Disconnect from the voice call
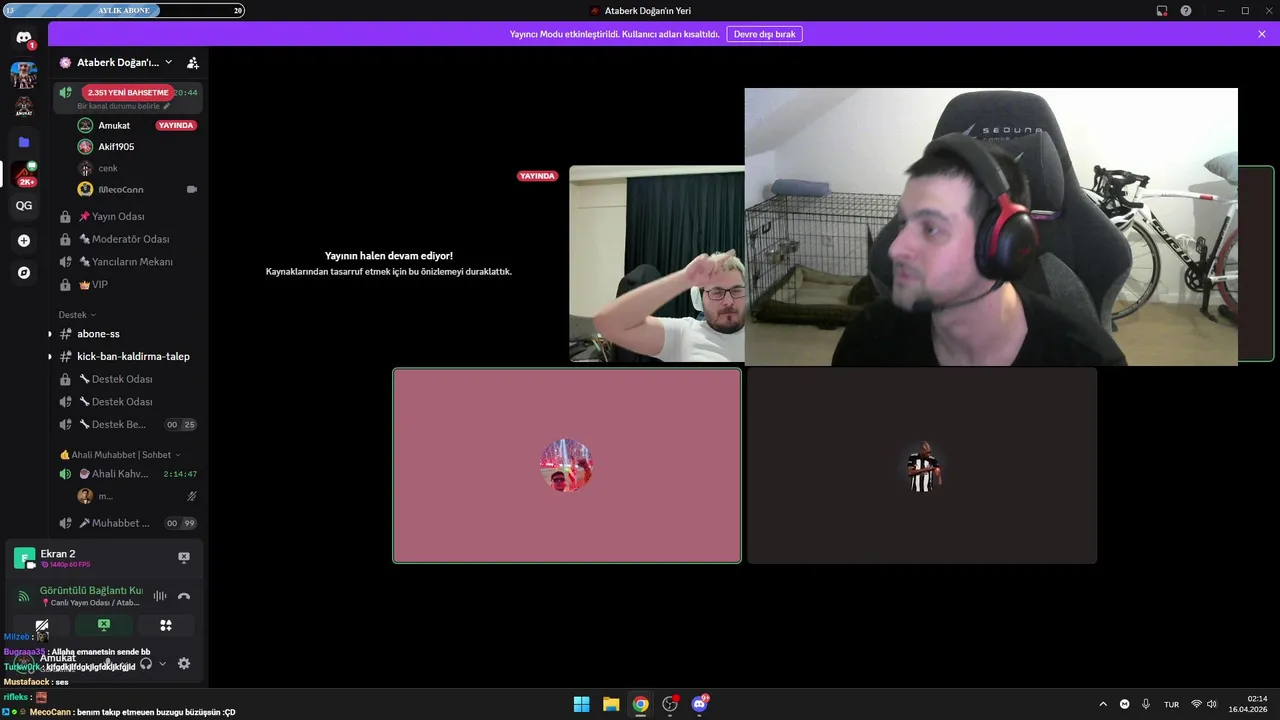Screen dimensions: 1280x720 click(184, 596)
